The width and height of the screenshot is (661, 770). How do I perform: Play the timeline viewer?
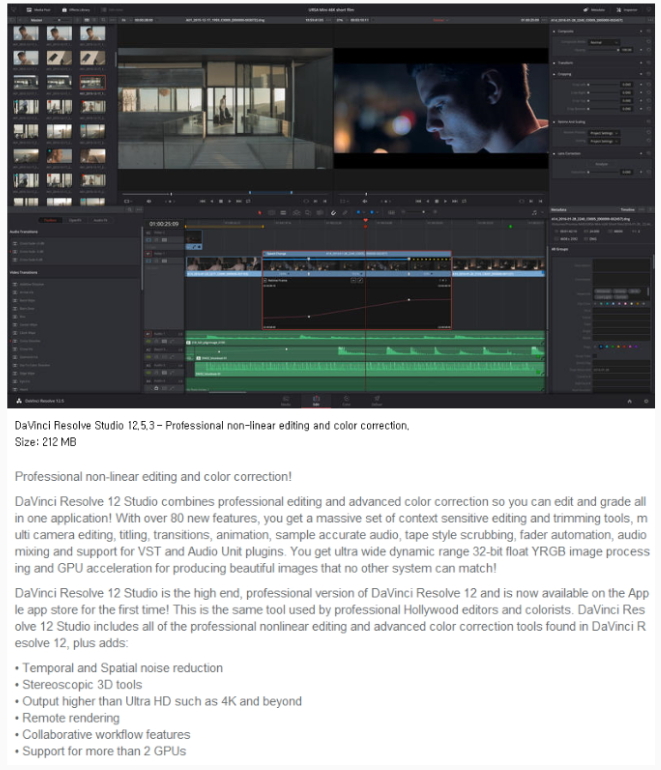[445, 201]
